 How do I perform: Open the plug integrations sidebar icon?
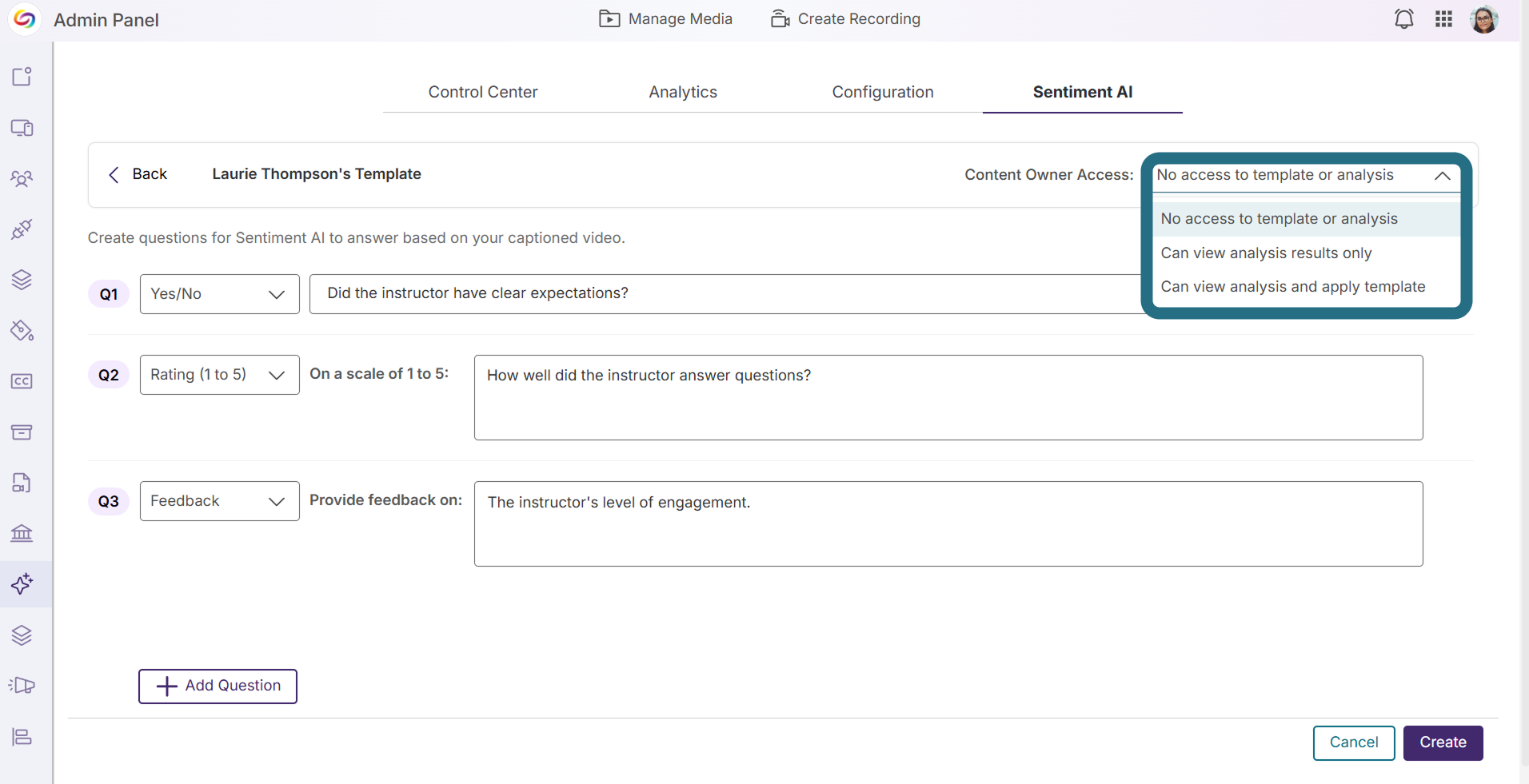pyautogui.click(x=22, y=229)
